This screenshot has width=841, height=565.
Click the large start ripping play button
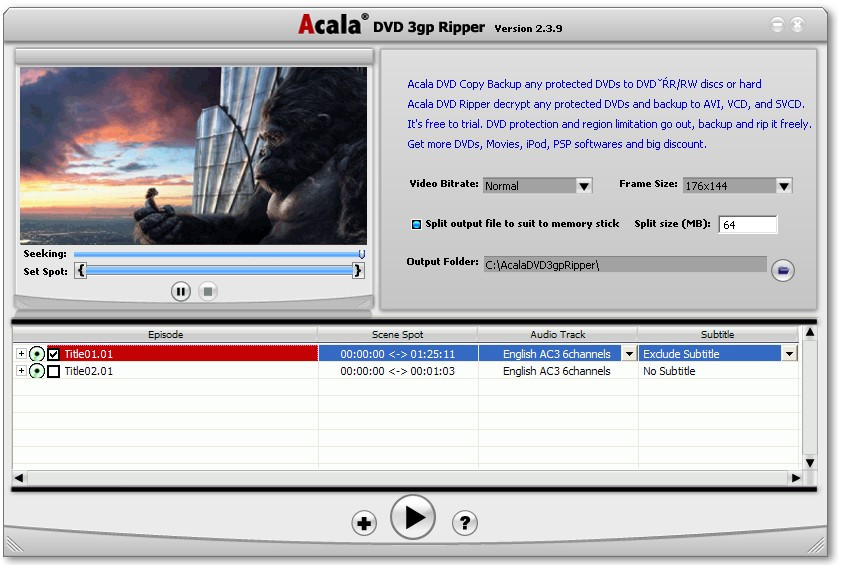point(412,517)
